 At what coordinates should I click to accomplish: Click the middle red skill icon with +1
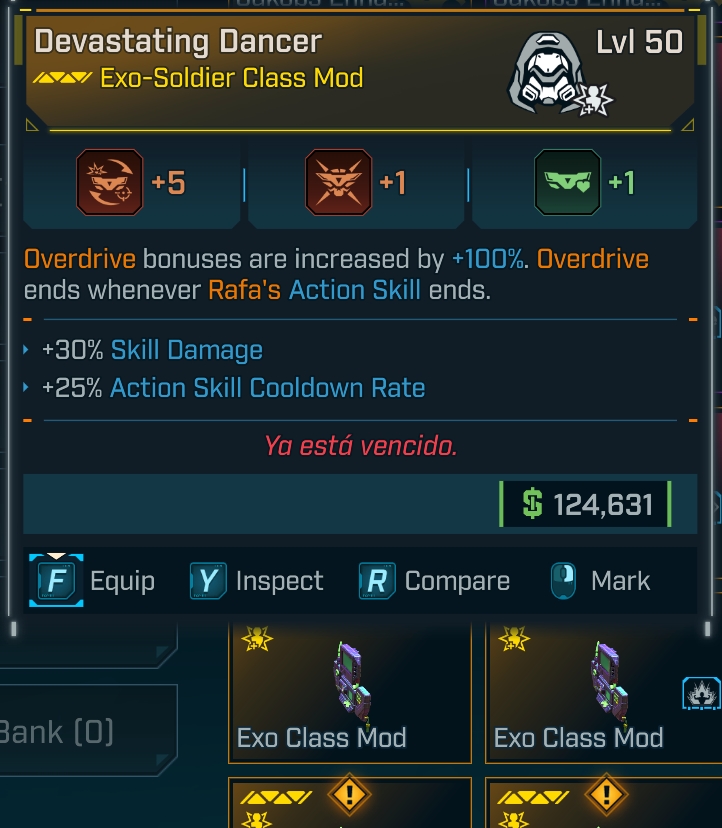click(x=338, y=183)
